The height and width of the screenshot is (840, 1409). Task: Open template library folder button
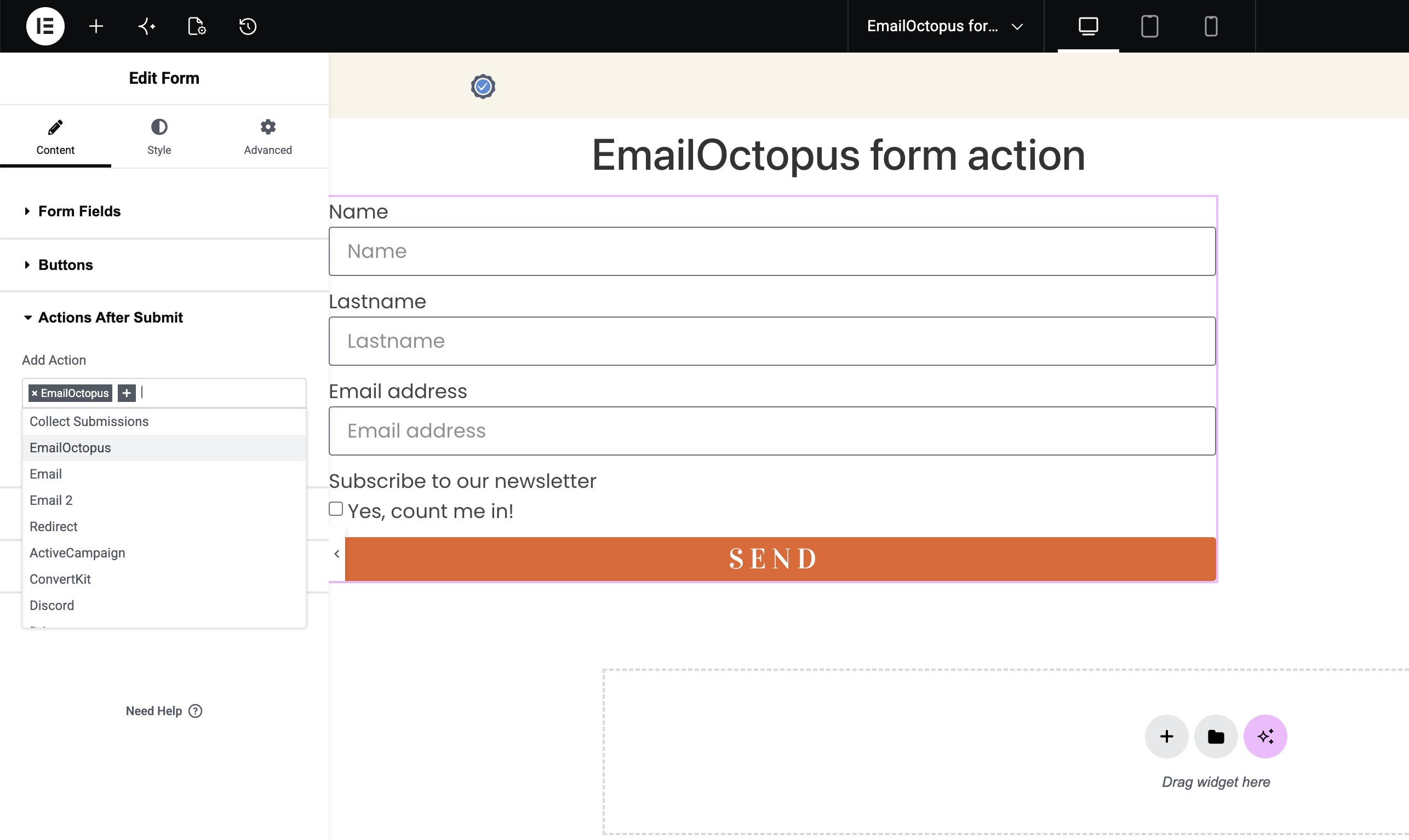pyautogui.click(x=1216, y=737)
